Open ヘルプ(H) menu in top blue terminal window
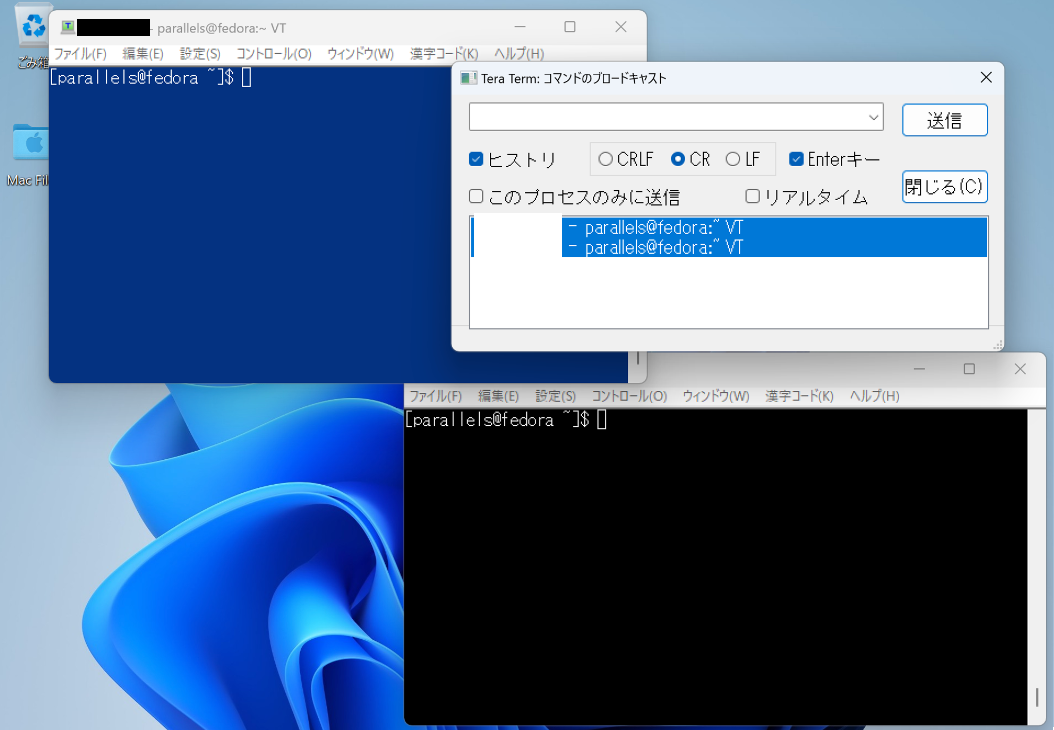This screenshot has width=1054, height=730. click(519, 54)
